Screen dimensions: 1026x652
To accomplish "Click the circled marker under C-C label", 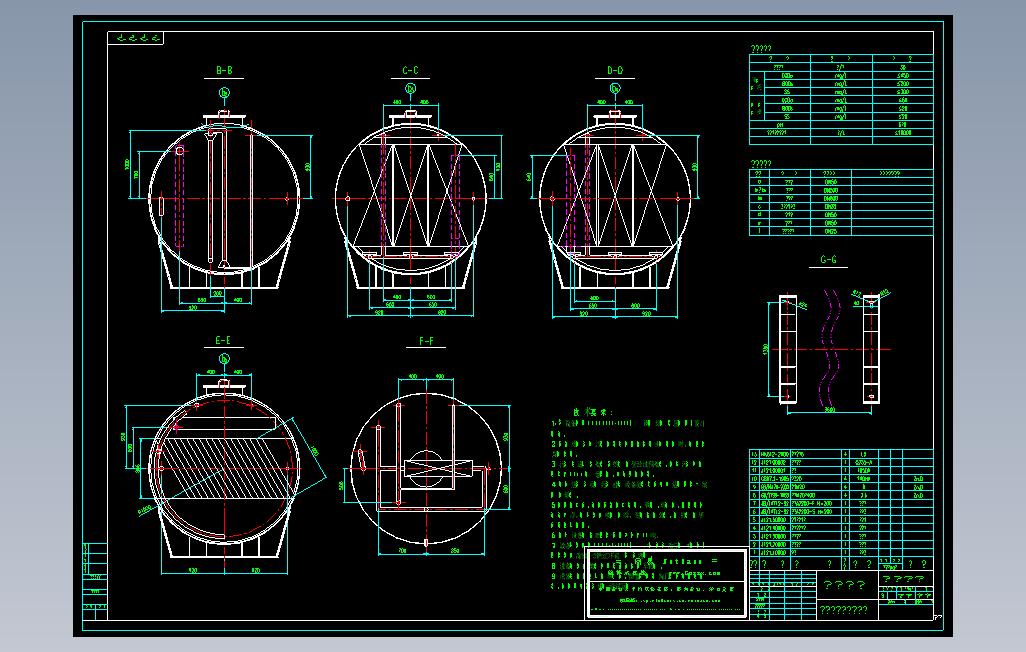I will (411, 88).
